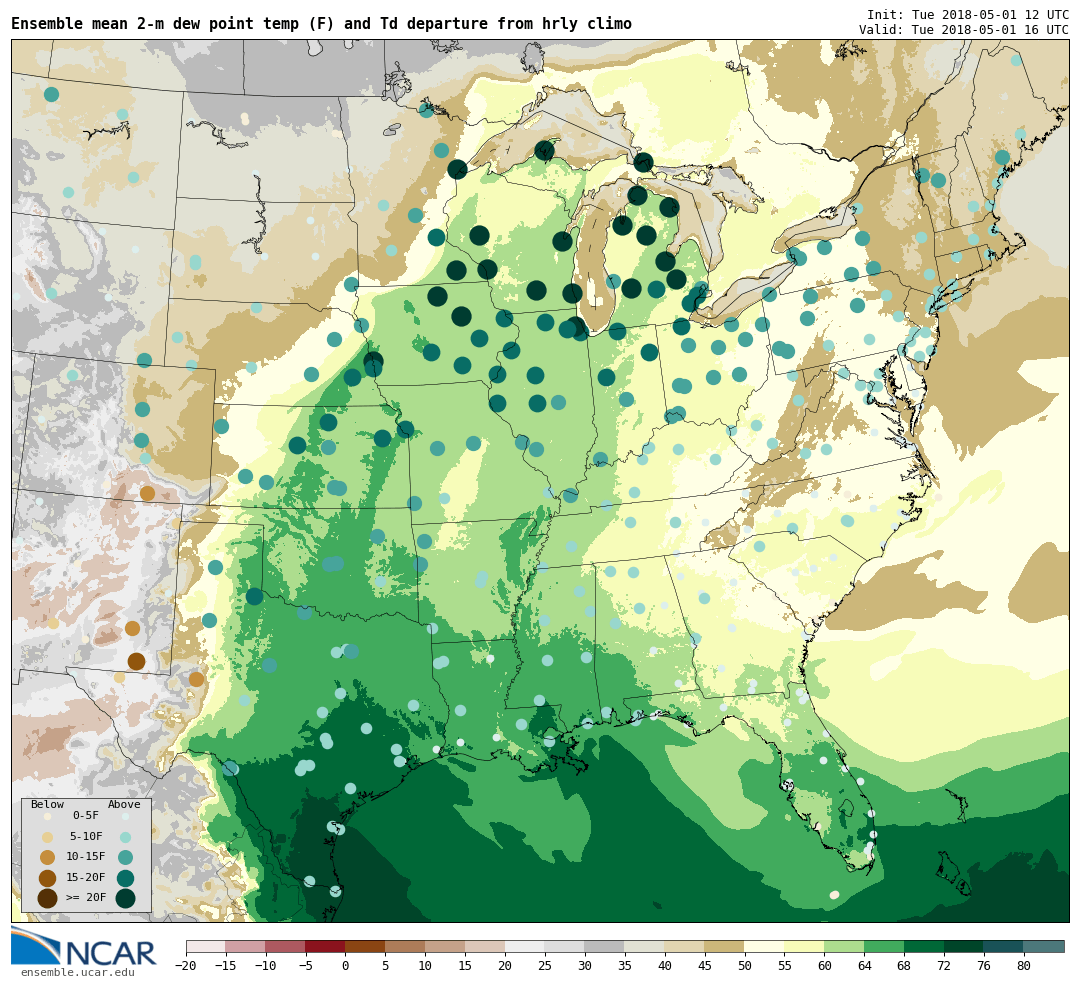
Task: Click the '60' colorbar tick label
Action: click(825, 966)
